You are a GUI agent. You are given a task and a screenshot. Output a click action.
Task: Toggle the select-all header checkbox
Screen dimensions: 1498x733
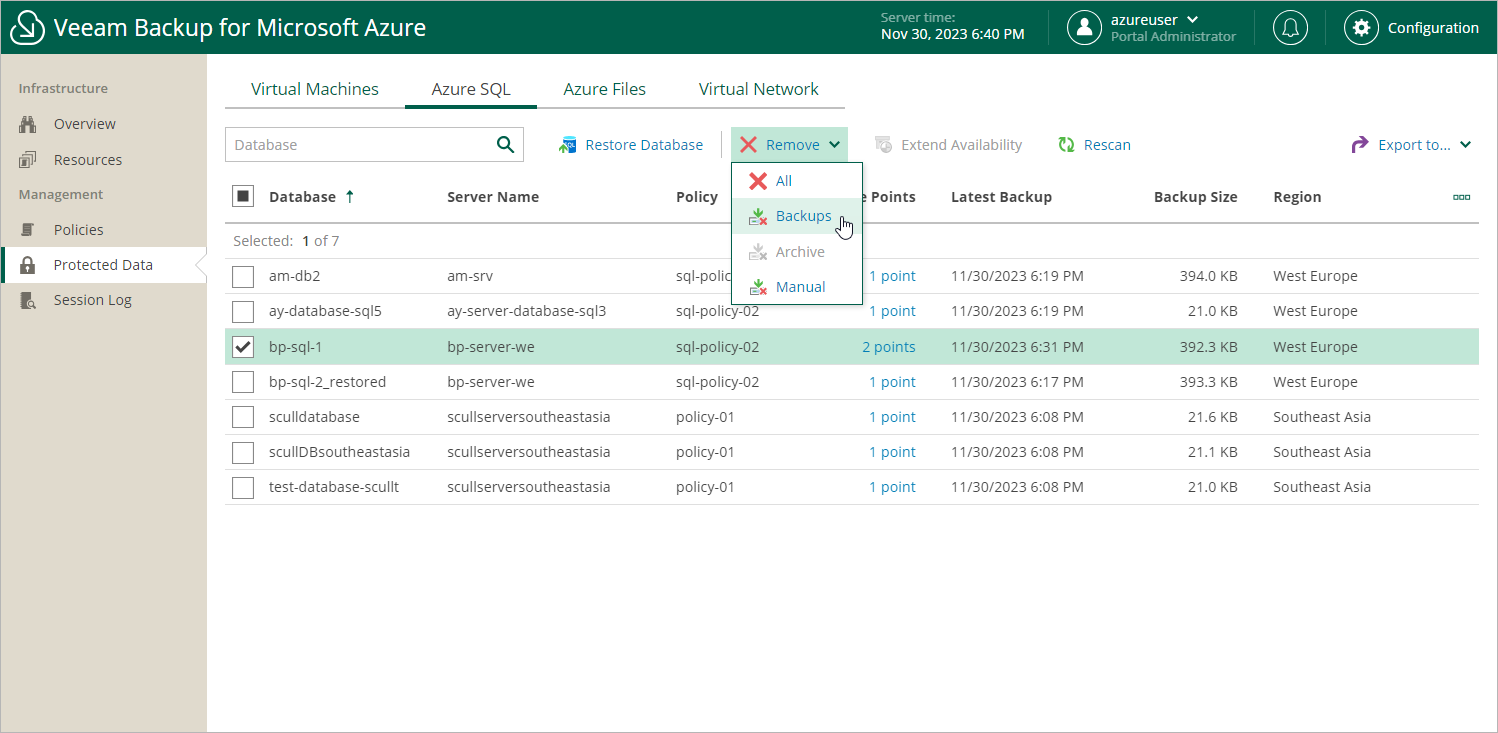tap(243, 196)
